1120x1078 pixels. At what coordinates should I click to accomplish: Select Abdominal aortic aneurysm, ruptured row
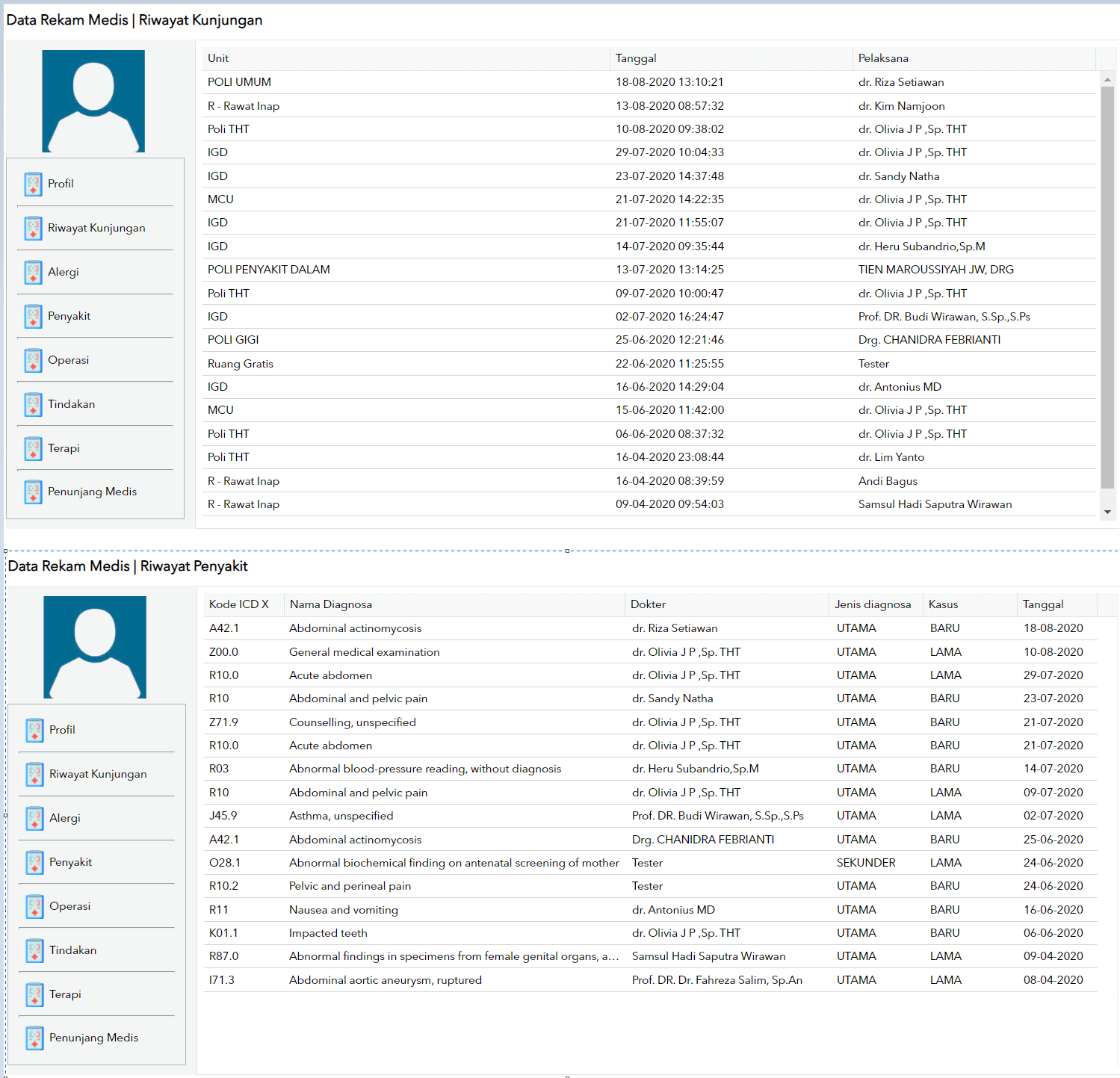pos(650,980)
